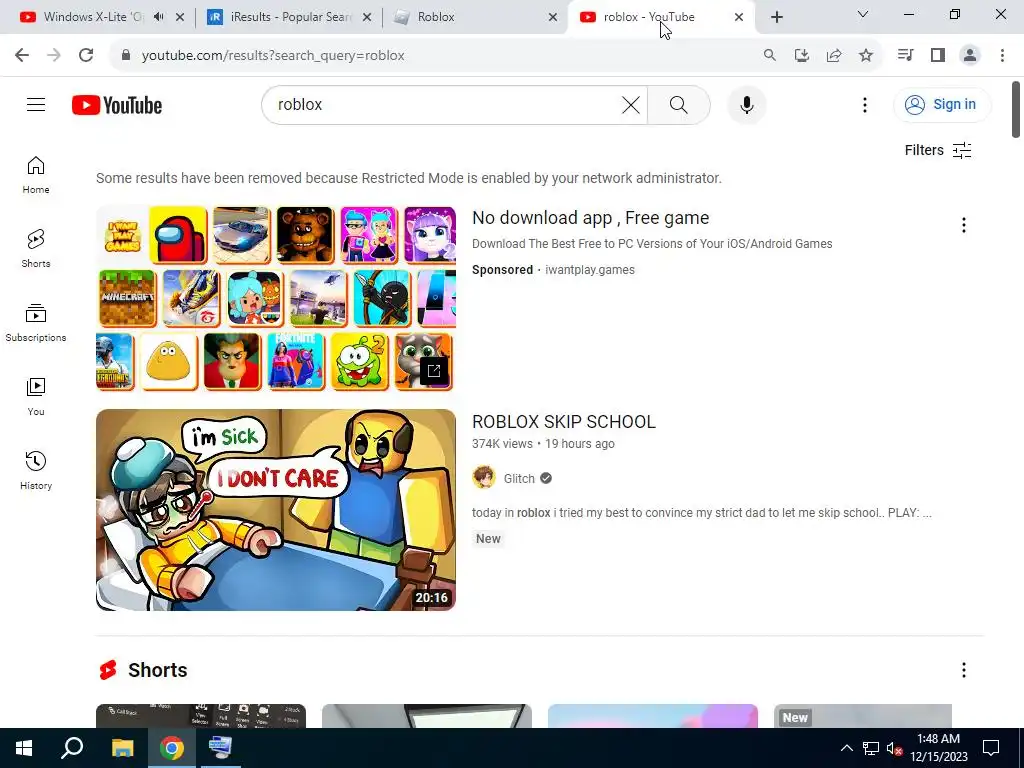Screen dimensions: 1024x768
Task: Open YouTube settings three-dot menu
Action: coord(865,104)
